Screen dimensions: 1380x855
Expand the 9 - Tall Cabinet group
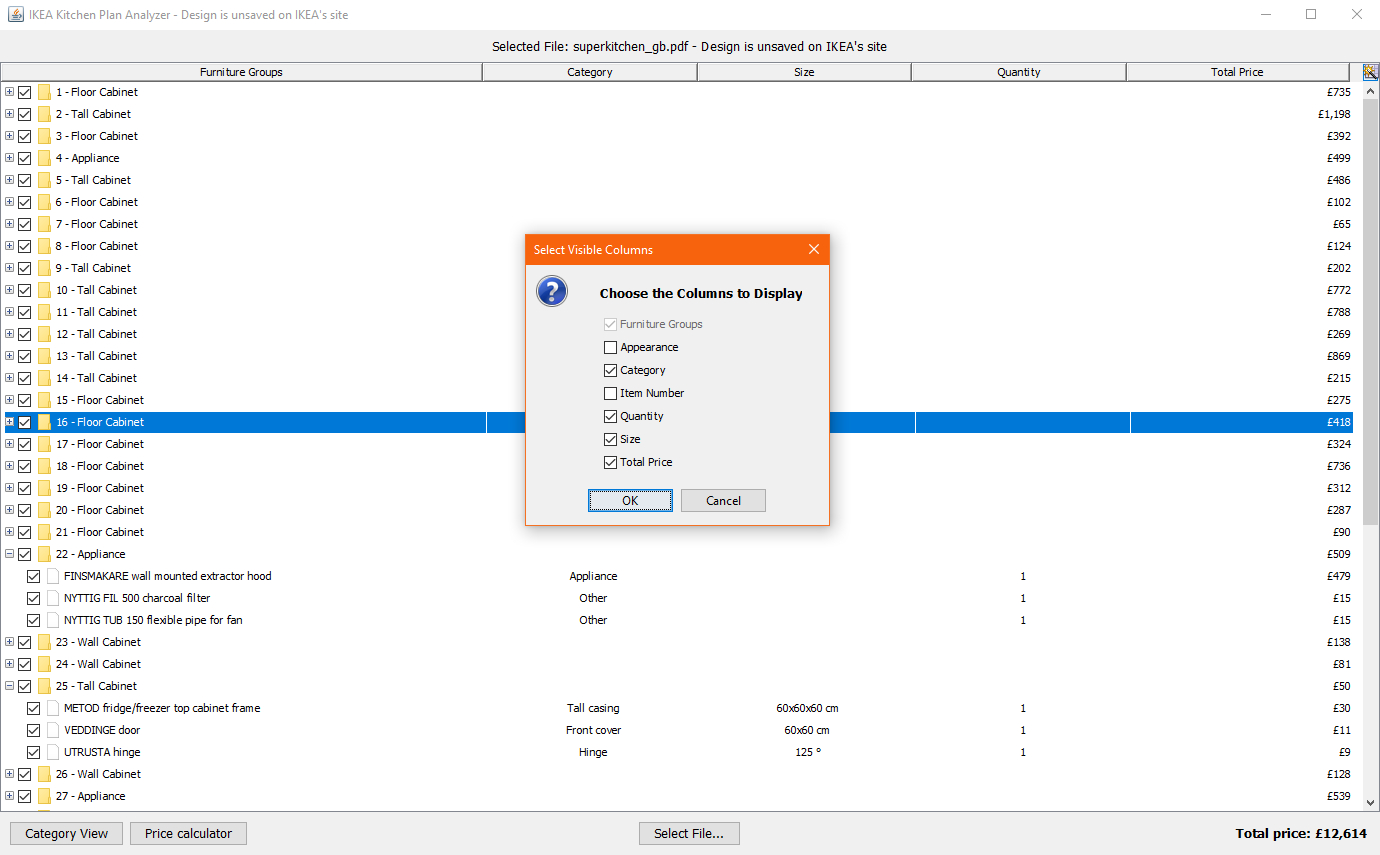point(9,268)
